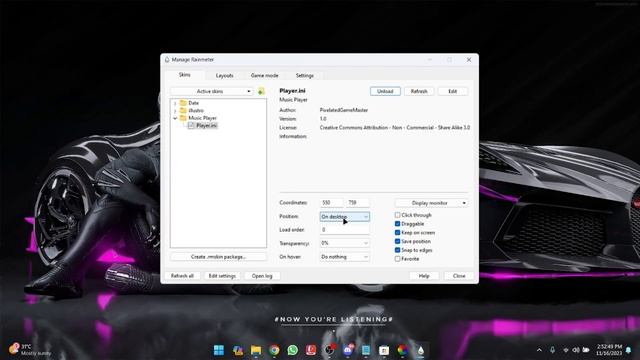
Task: Expand the Date folder in the tree
Action: (175, 103)
